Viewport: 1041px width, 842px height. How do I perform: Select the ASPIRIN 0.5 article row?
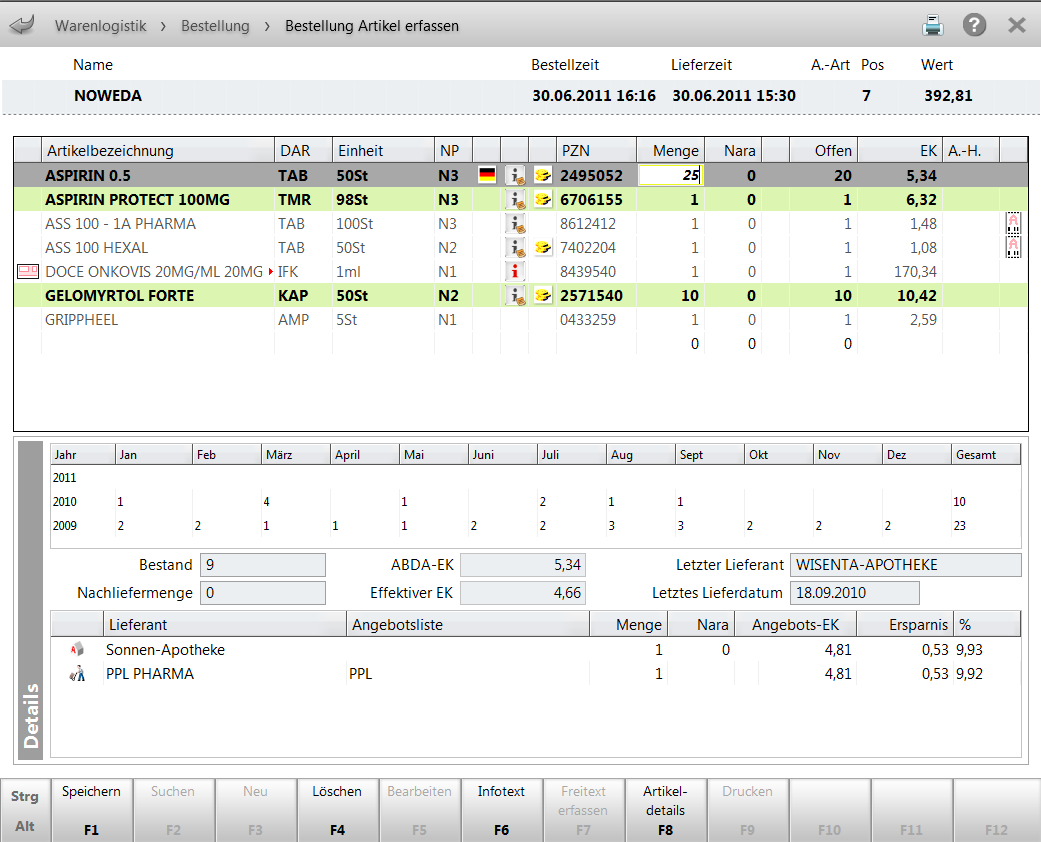pos(520,175)
